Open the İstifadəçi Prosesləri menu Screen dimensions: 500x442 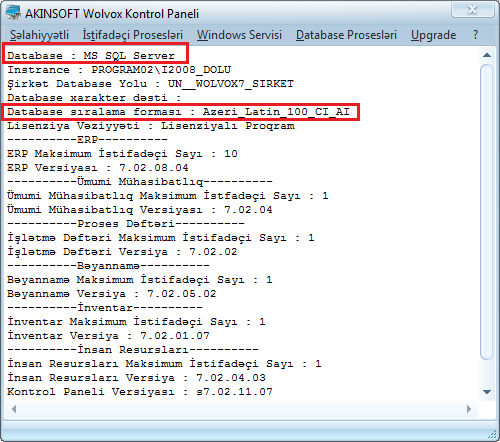[x=133, y=35]
